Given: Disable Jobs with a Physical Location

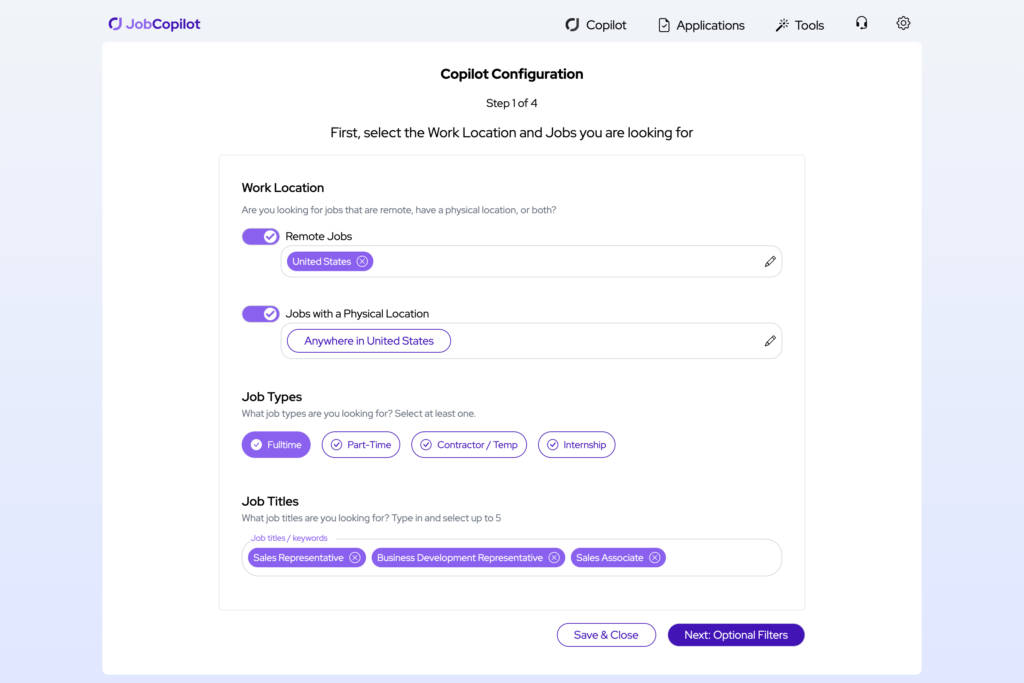Looking at the screenshot, I should [260, 314].
